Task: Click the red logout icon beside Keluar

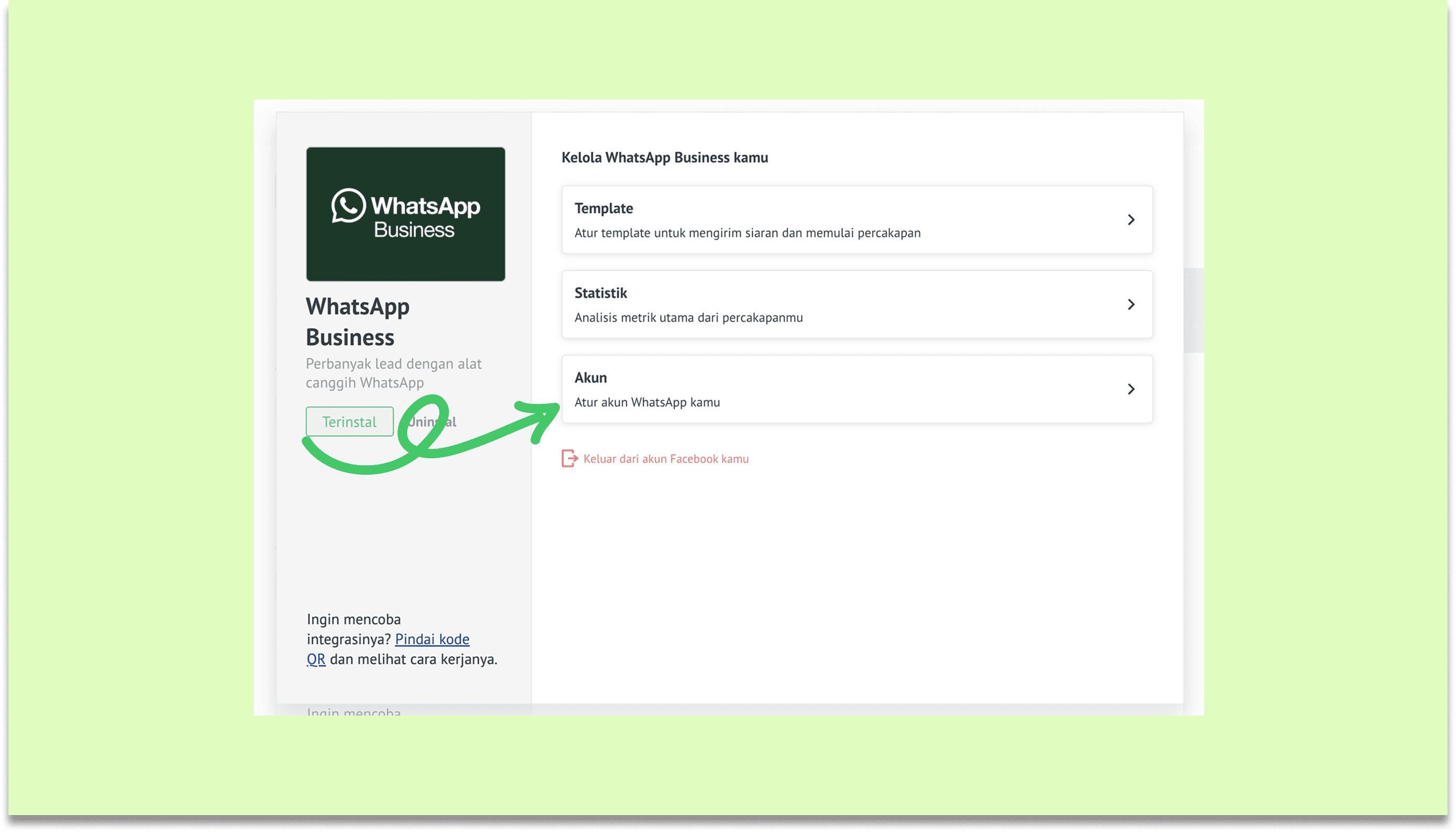Action: click(569, 458)
